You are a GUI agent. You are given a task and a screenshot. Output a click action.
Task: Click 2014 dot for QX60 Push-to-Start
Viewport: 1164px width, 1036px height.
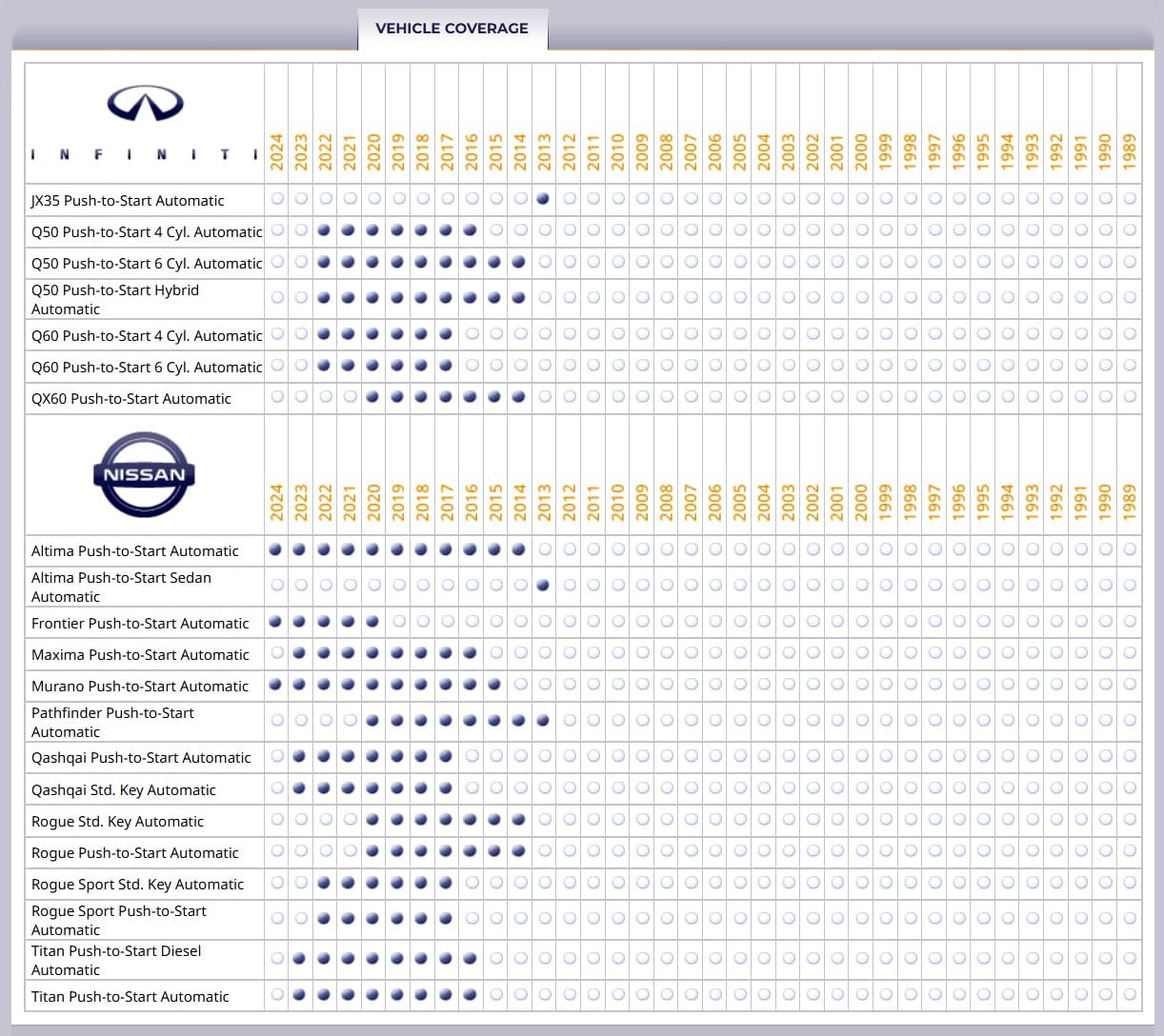click(519, 397)
